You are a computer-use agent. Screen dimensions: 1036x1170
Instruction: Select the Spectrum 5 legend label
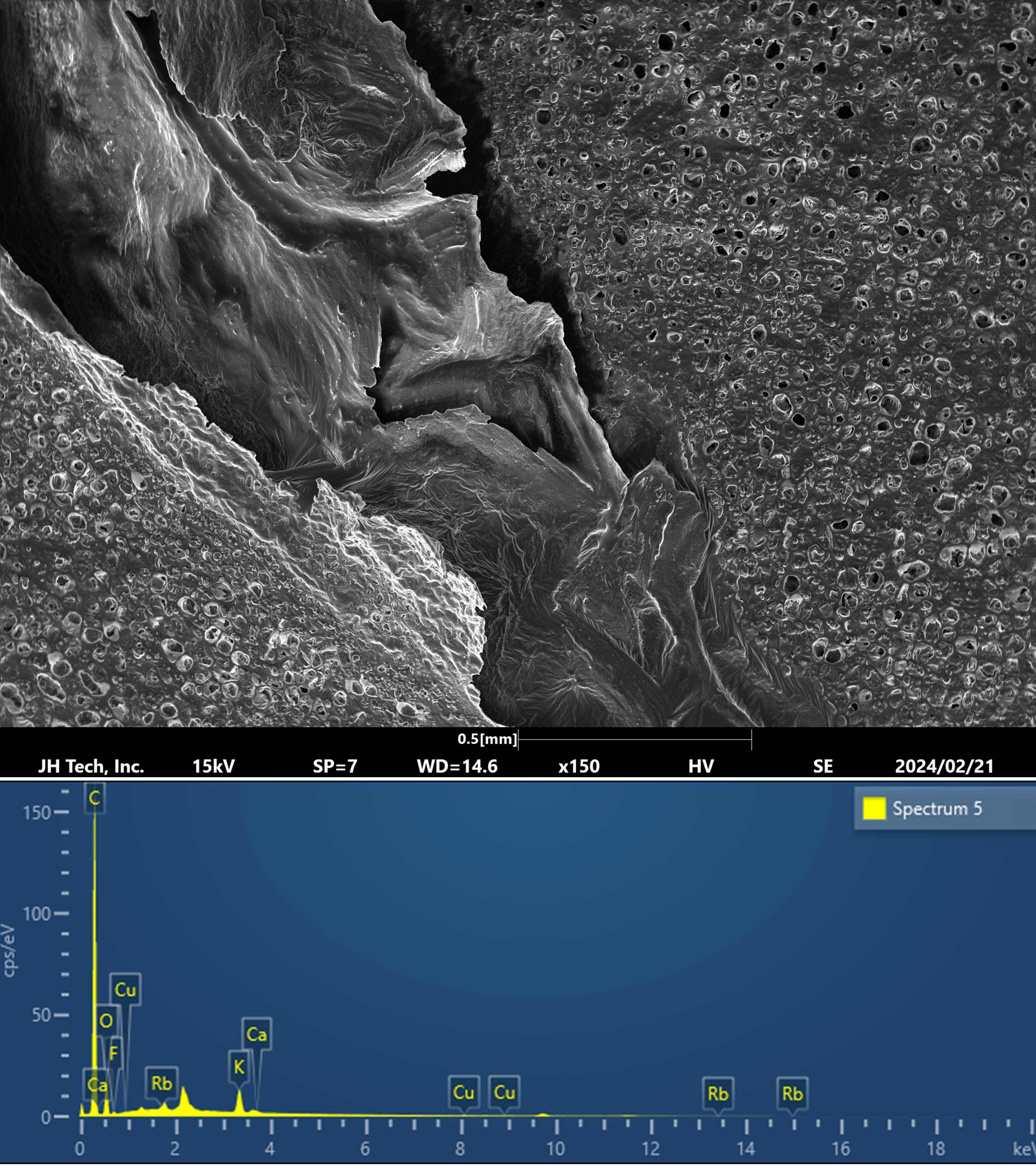pyautogui.click(x=937, y=808)
